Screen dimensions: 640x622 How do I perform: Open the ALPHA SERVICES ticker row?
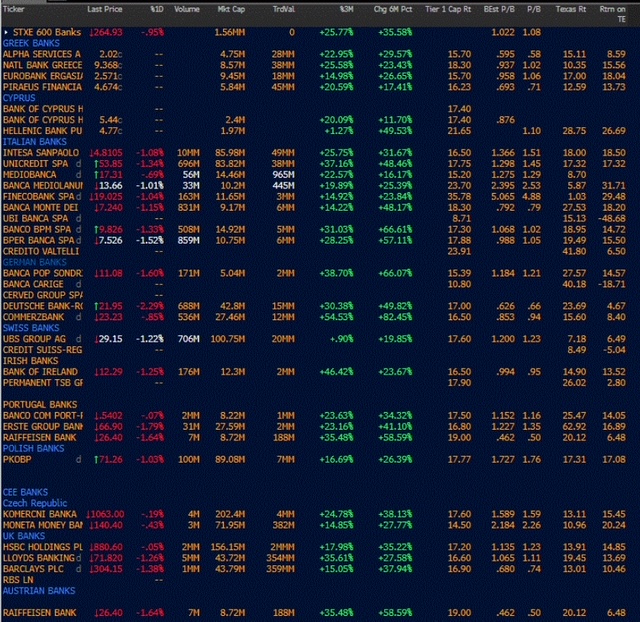[43, 54]
